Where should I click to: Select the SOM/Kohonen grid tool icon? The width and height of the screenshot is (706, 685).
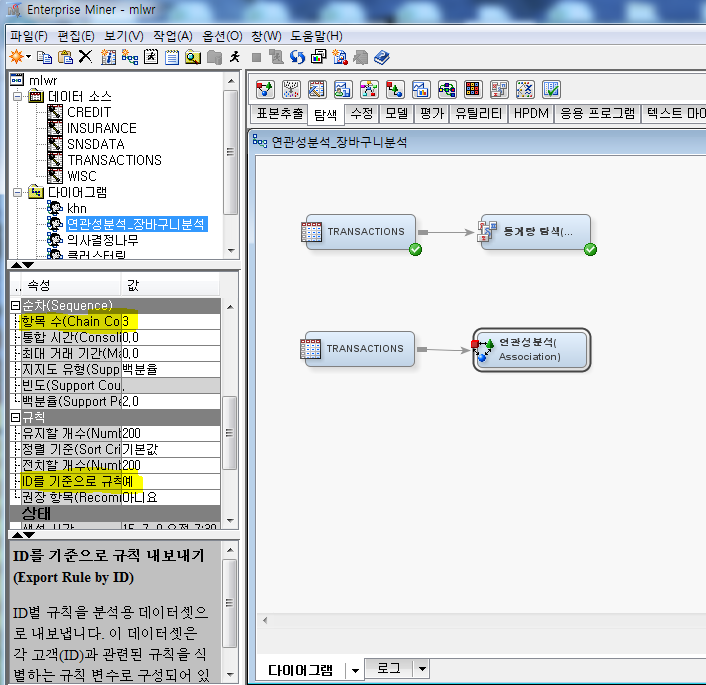473,89
